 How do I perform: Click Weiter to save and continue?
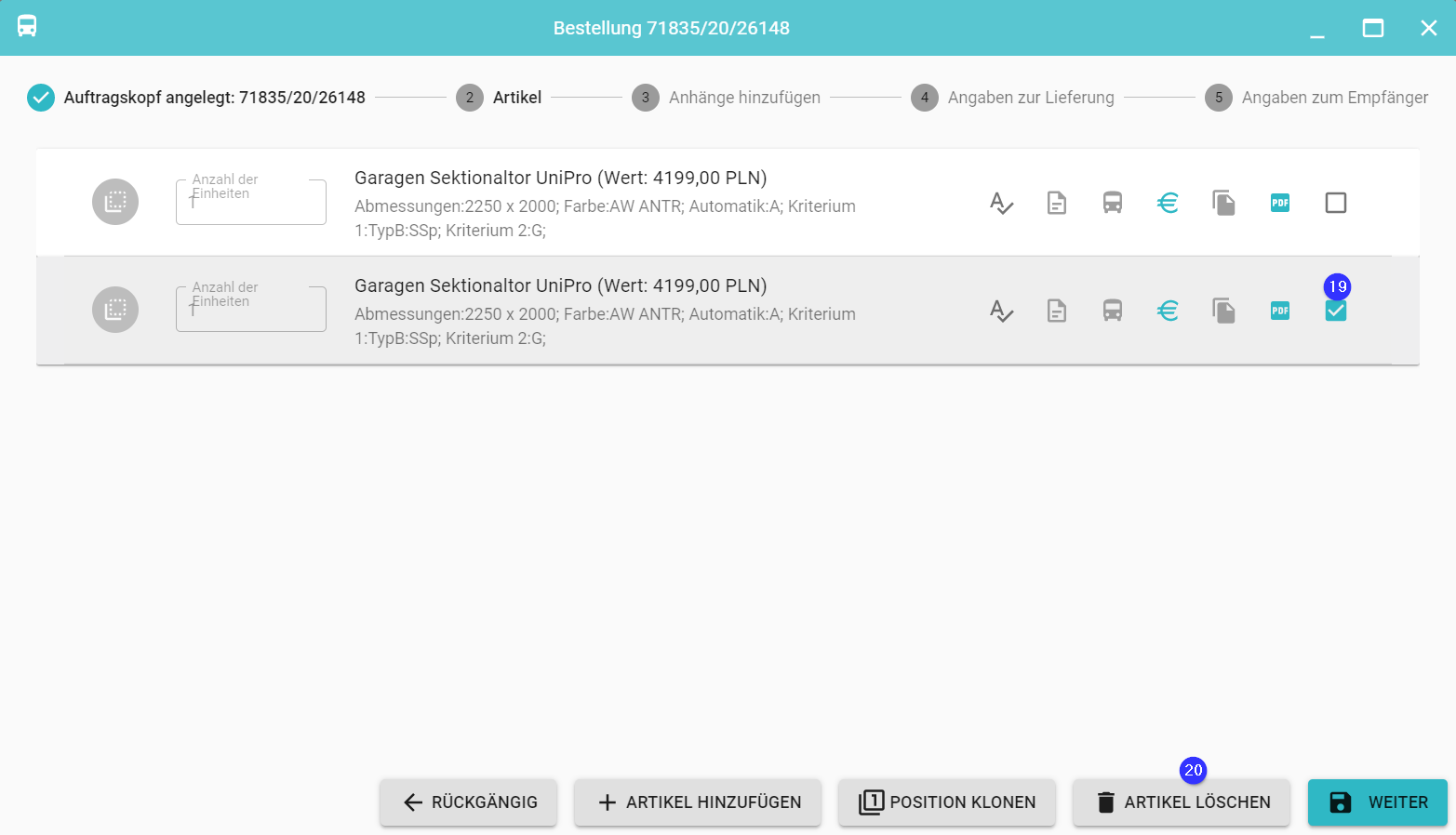tap(1378, 802)
